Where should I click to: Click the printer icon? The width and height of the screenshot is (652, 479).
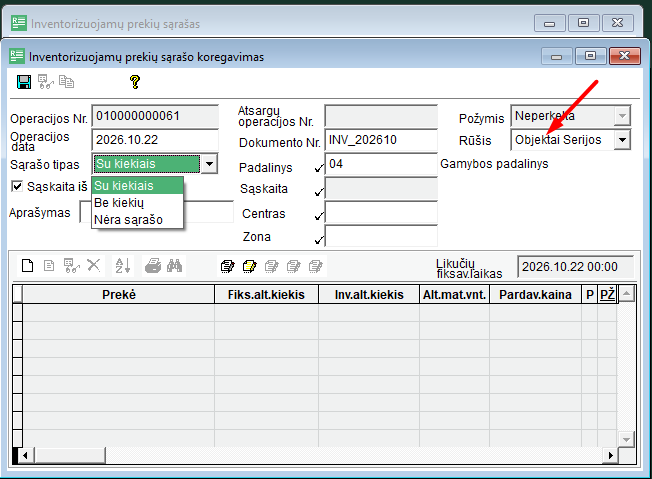point(153,265)
